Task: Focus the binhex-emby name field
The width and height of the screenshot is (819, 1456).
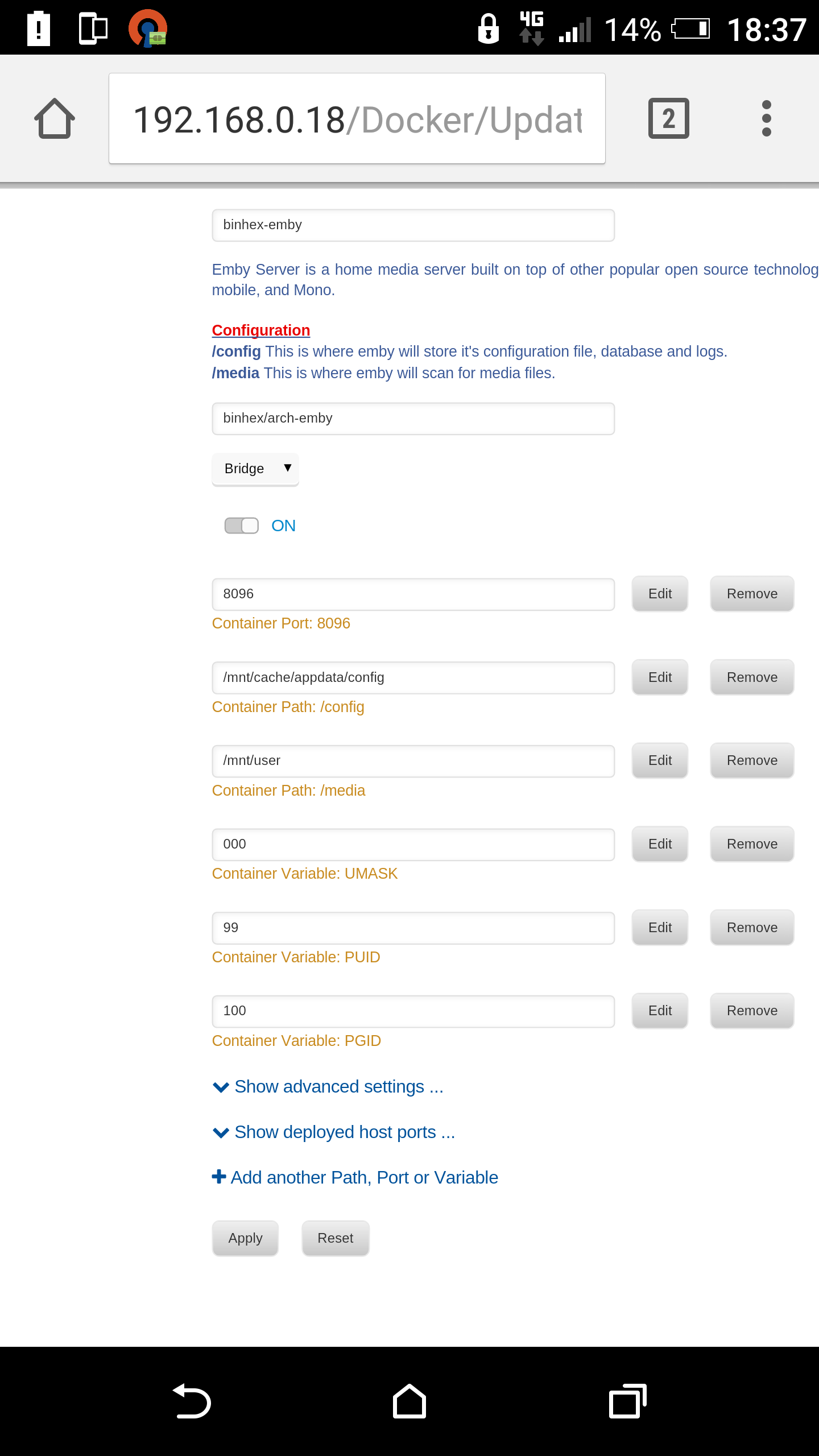Action: tap(413, 225)
